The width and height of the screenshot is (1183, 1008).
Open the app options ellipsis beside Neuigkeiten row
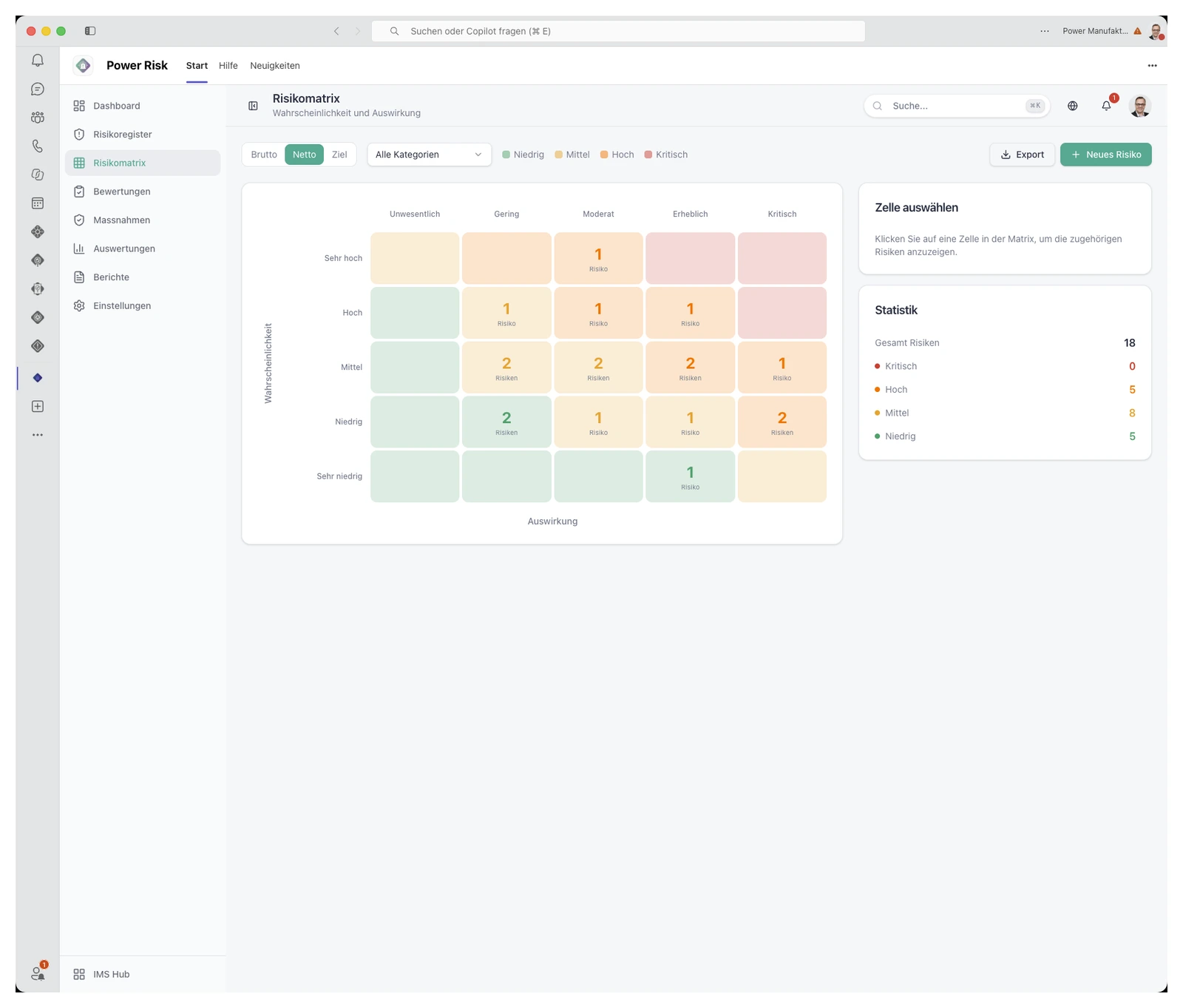click(x=1152, y=66)
